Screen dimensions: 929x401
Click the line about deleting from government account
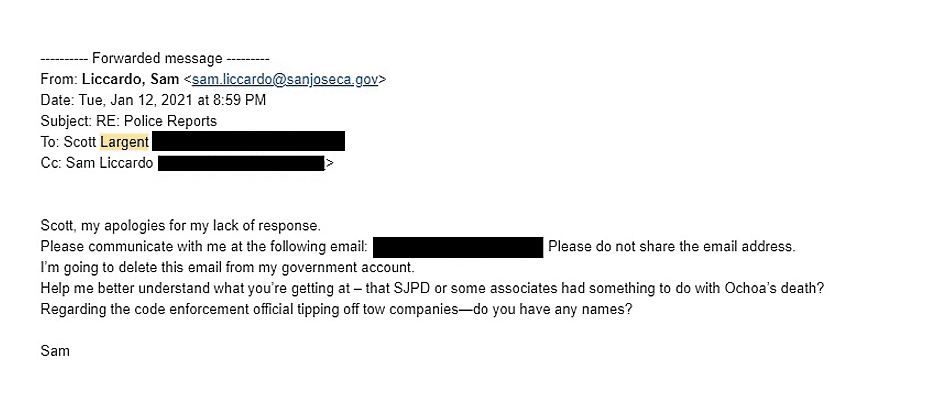click(x=228, y=267)
